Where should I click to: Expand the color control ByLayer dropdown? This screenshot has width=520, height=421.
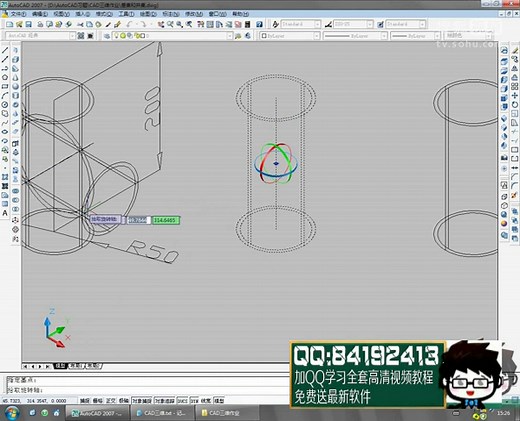[317, 36]
